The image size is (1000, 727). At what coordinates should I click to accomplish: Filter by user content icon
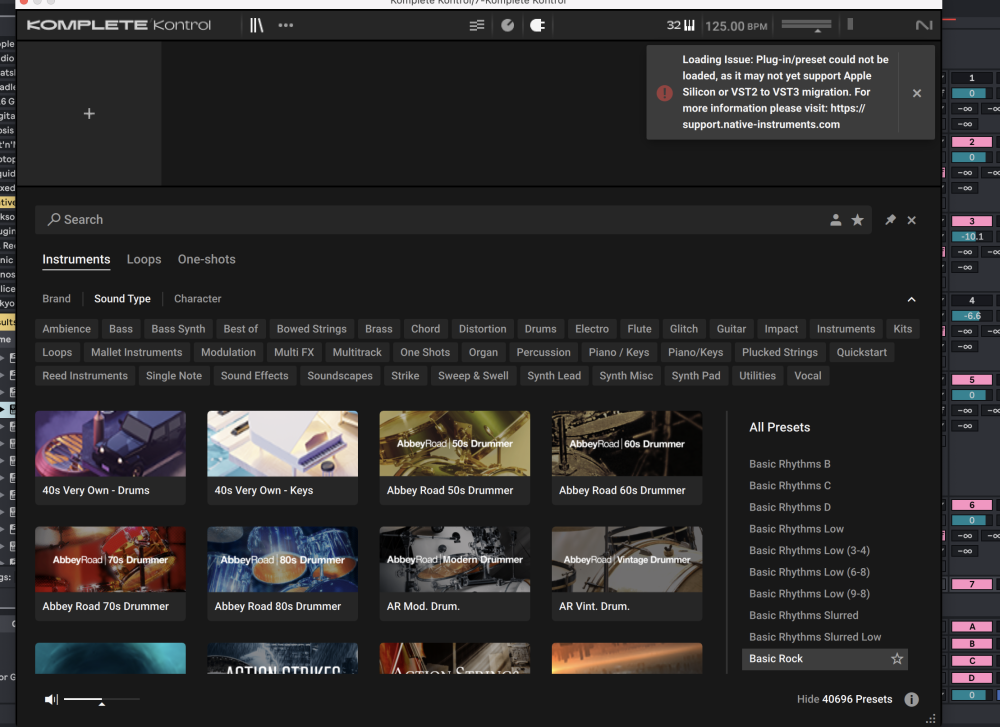[x=835, y=220]
